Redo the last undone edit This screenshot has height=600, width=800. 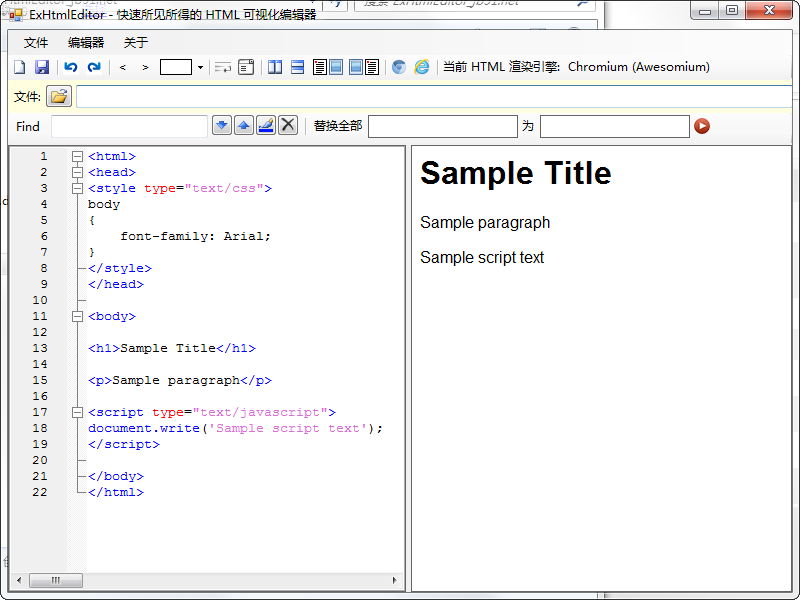click(94, 67)
